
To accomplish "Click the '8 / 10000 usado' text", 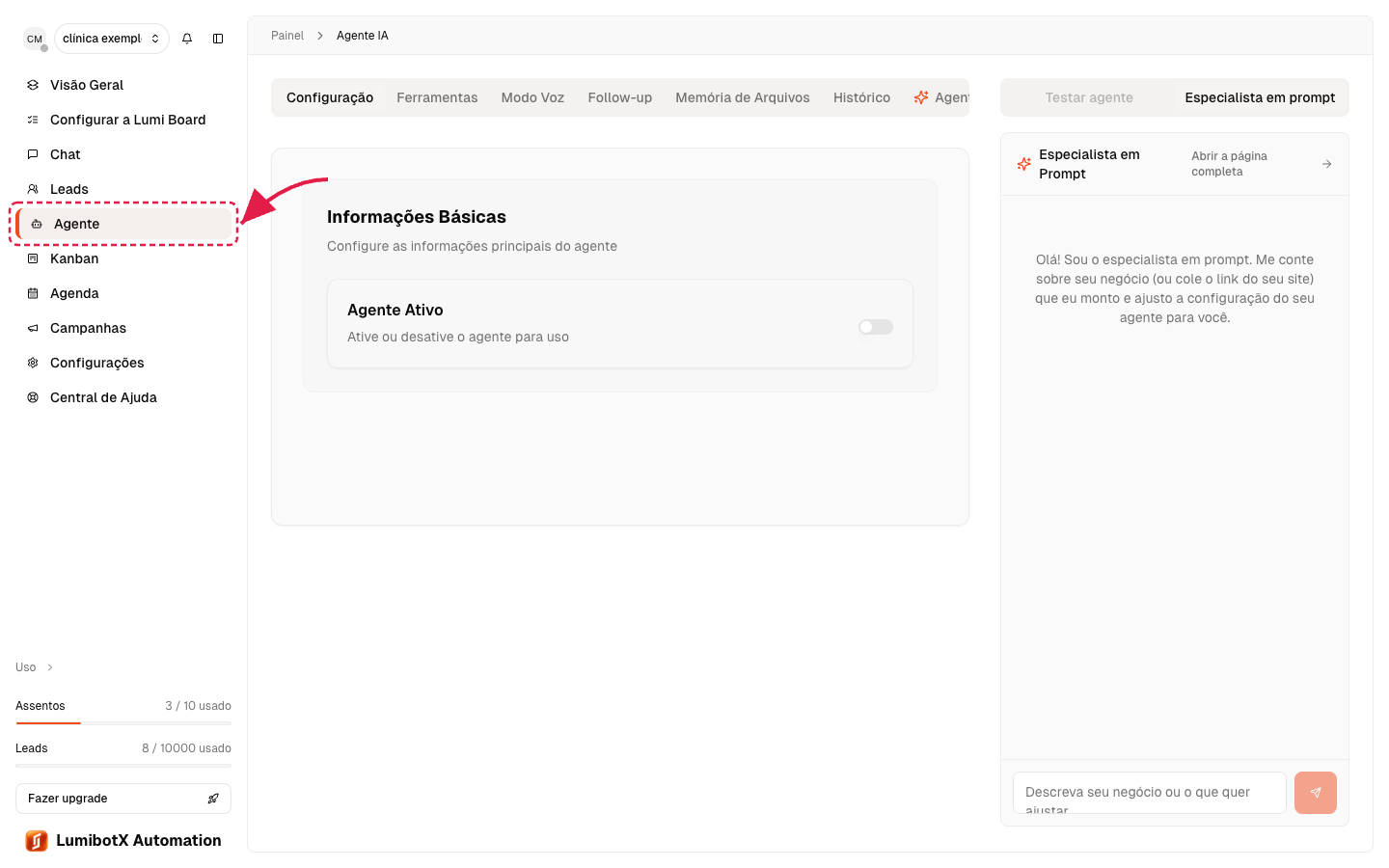I will (186, 748).
